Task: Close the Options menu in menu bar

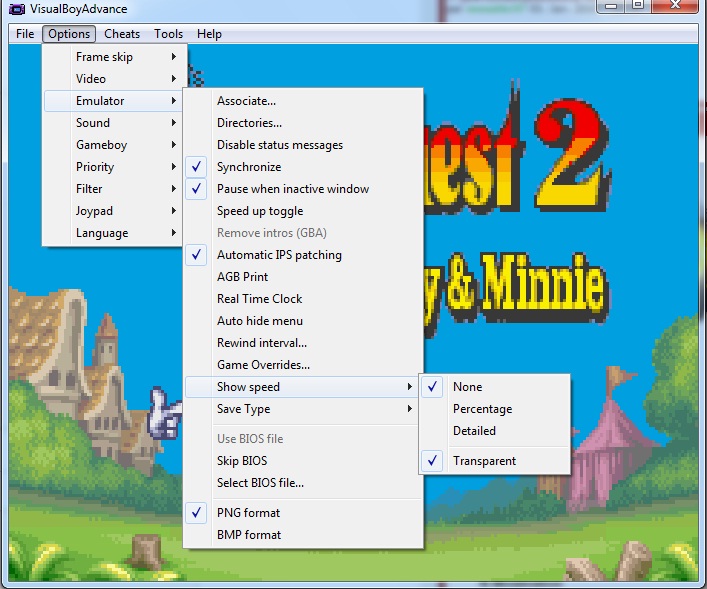Action: (x=69, y=34)
